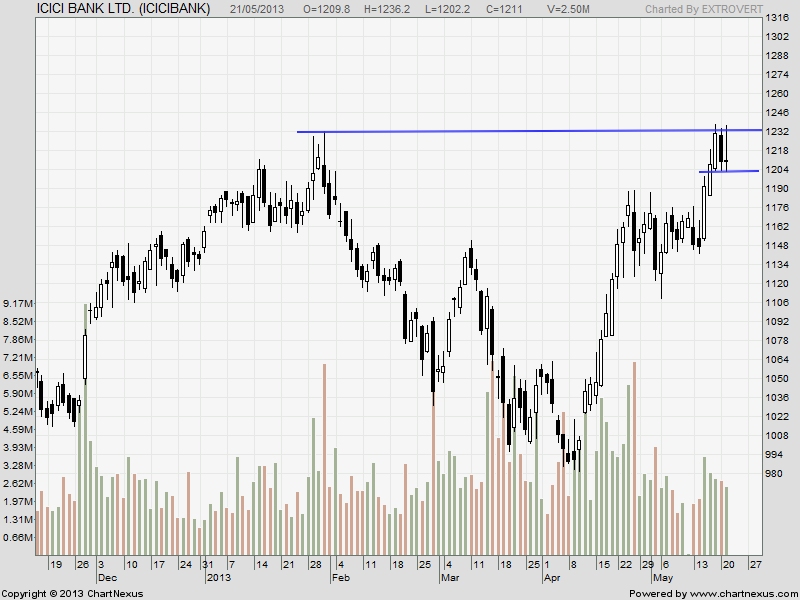Image resolution: width=800 pixels, height=600 pixels.
Task: Click the Copyright 2013 ChartNexus text
Action: 72,593
